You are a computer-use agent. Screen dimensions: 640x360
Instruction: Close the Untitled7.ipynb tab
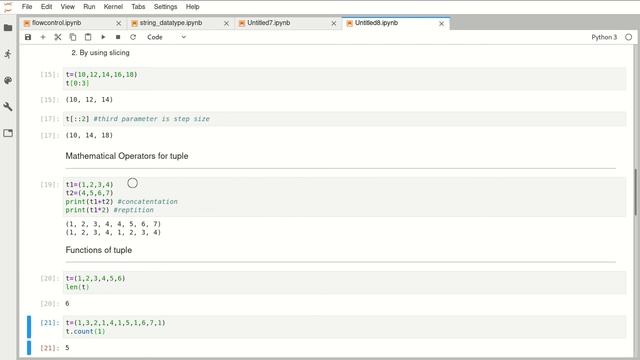[x=334, y=24]
